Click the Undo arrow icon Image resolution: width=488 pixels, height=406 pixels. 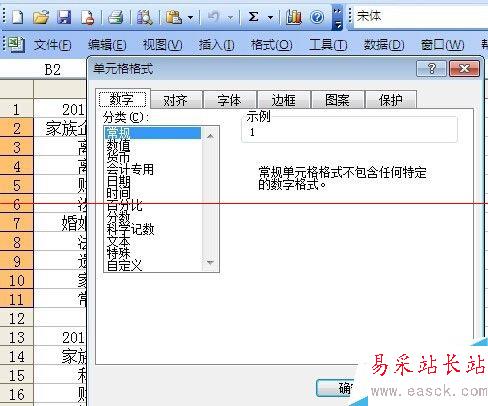coord(213,17)
